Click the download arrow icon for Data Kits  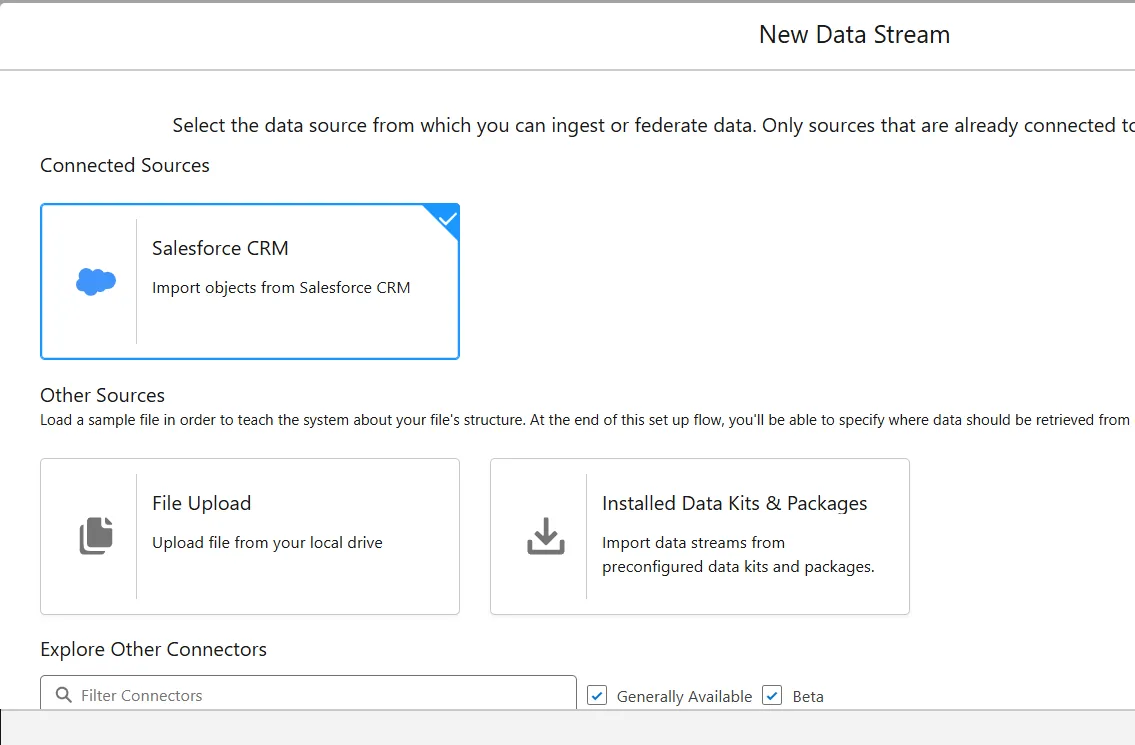[546, 536]
